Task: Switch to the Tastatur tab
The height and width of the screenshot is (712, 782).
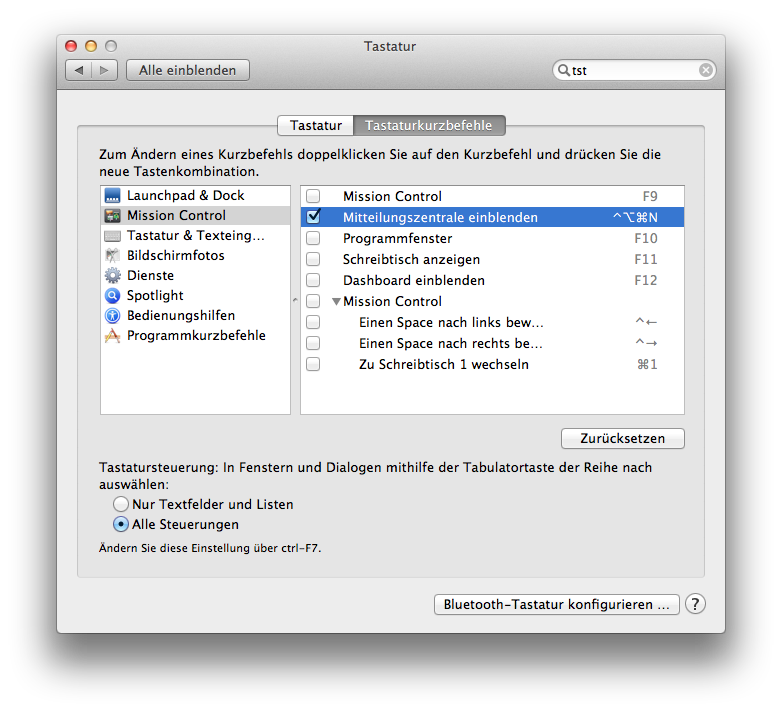Action: coord(316,125)
